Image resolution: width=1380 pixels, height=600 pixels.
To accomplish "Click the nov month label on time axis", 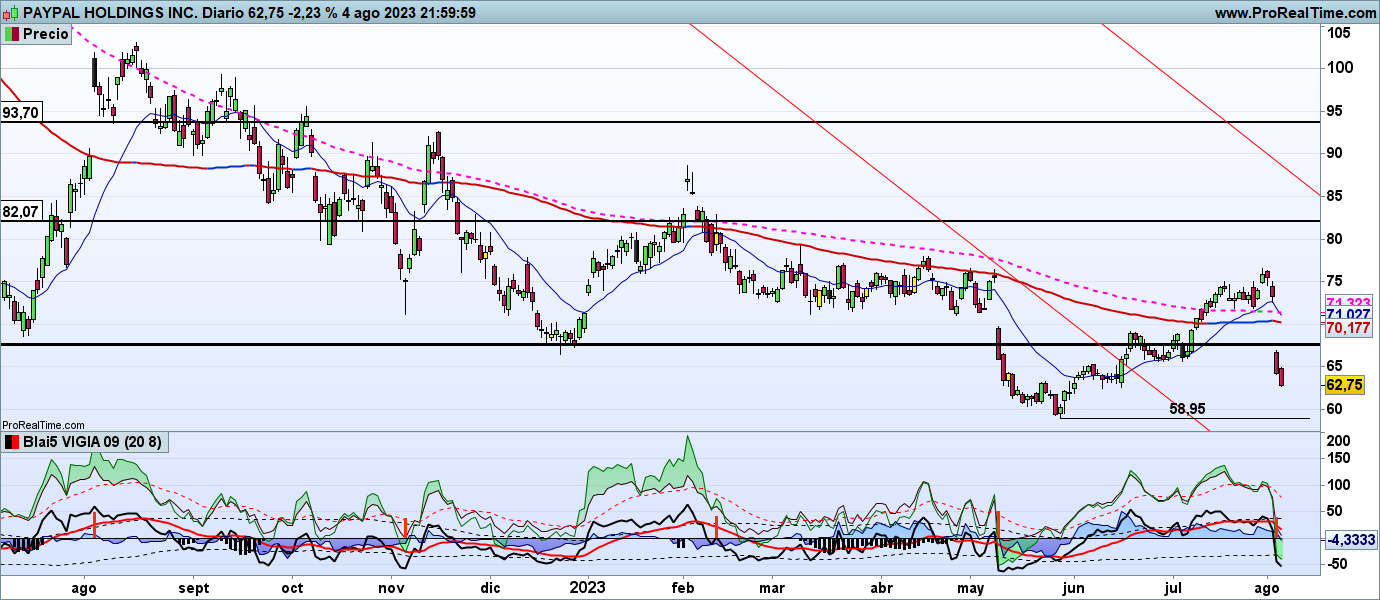I will 392,587.
